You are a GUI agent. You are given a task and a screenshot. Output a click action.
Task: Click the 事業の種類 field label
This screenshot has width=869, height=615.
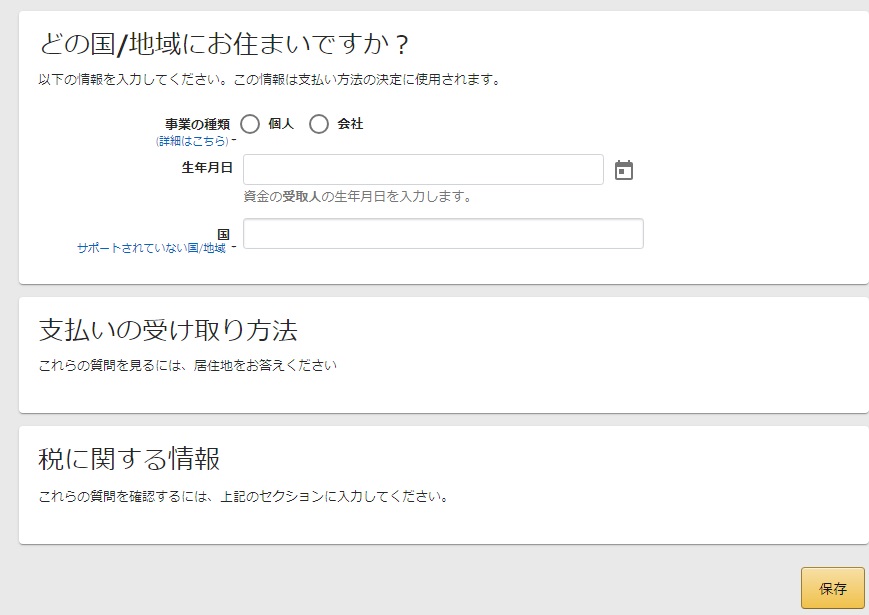pos(197,124)
